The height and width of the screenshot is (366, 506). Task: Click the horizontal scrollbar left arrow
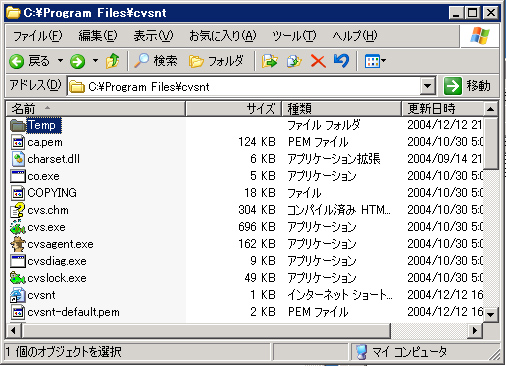pyautogui.click(x=13, y=330)
